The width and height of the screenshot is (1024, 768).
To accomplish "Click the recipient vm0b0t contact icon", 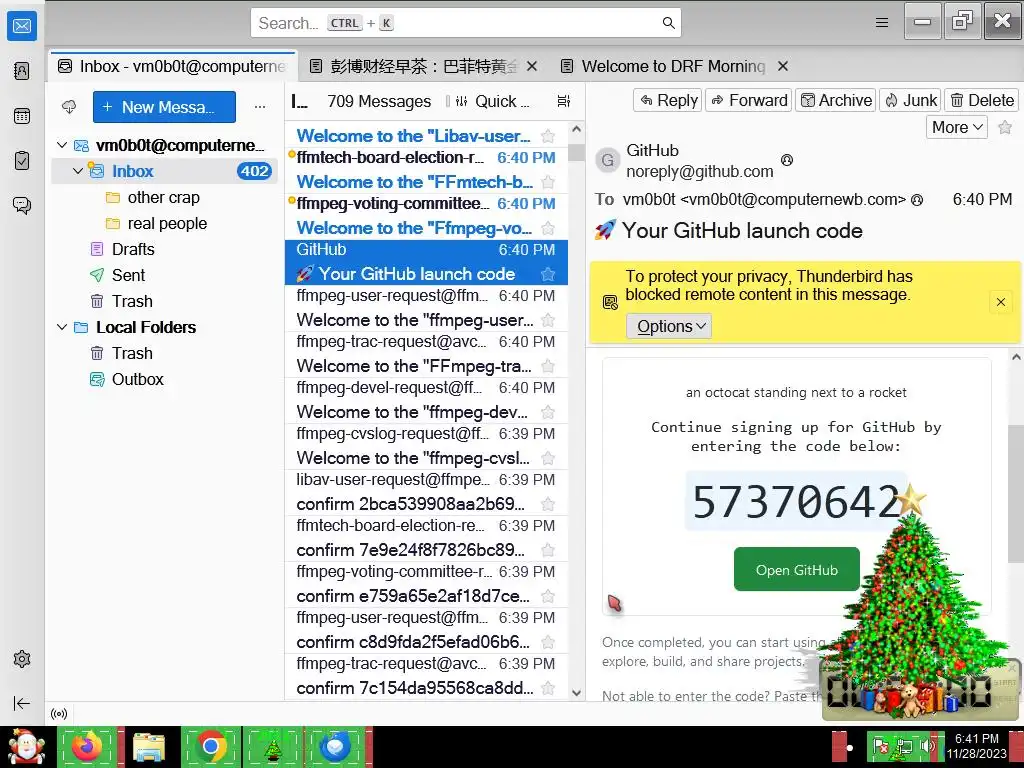I will [917, 200].
